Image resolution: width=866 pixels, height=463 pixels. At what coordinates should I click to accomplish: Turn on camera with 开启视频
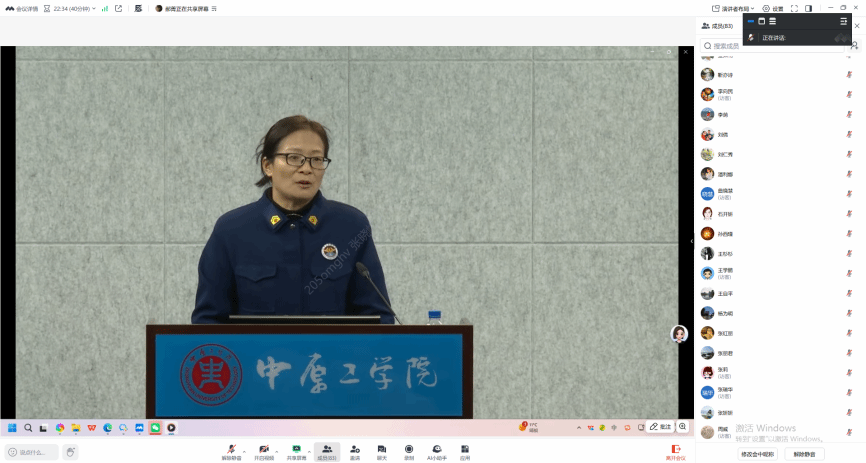click(x=264, y=451)
